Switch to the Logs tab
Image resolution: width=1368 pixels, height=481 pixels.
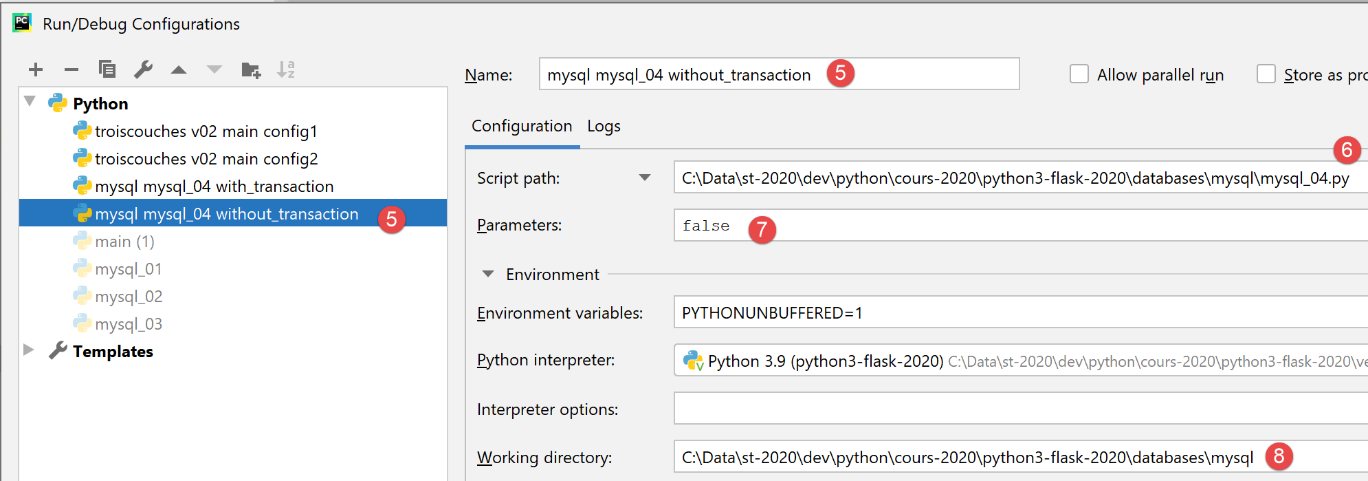click(x=603, y=126)
